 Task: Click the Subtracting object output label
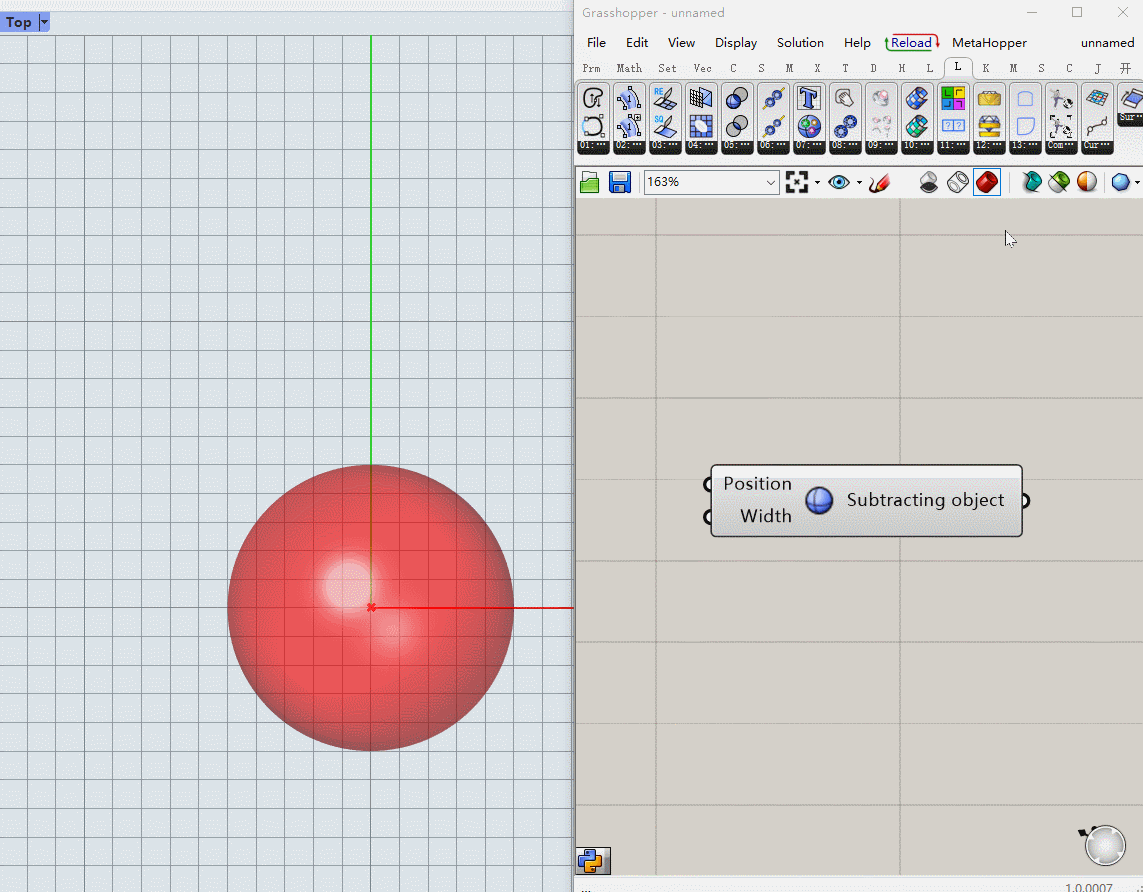click(925, 500)
